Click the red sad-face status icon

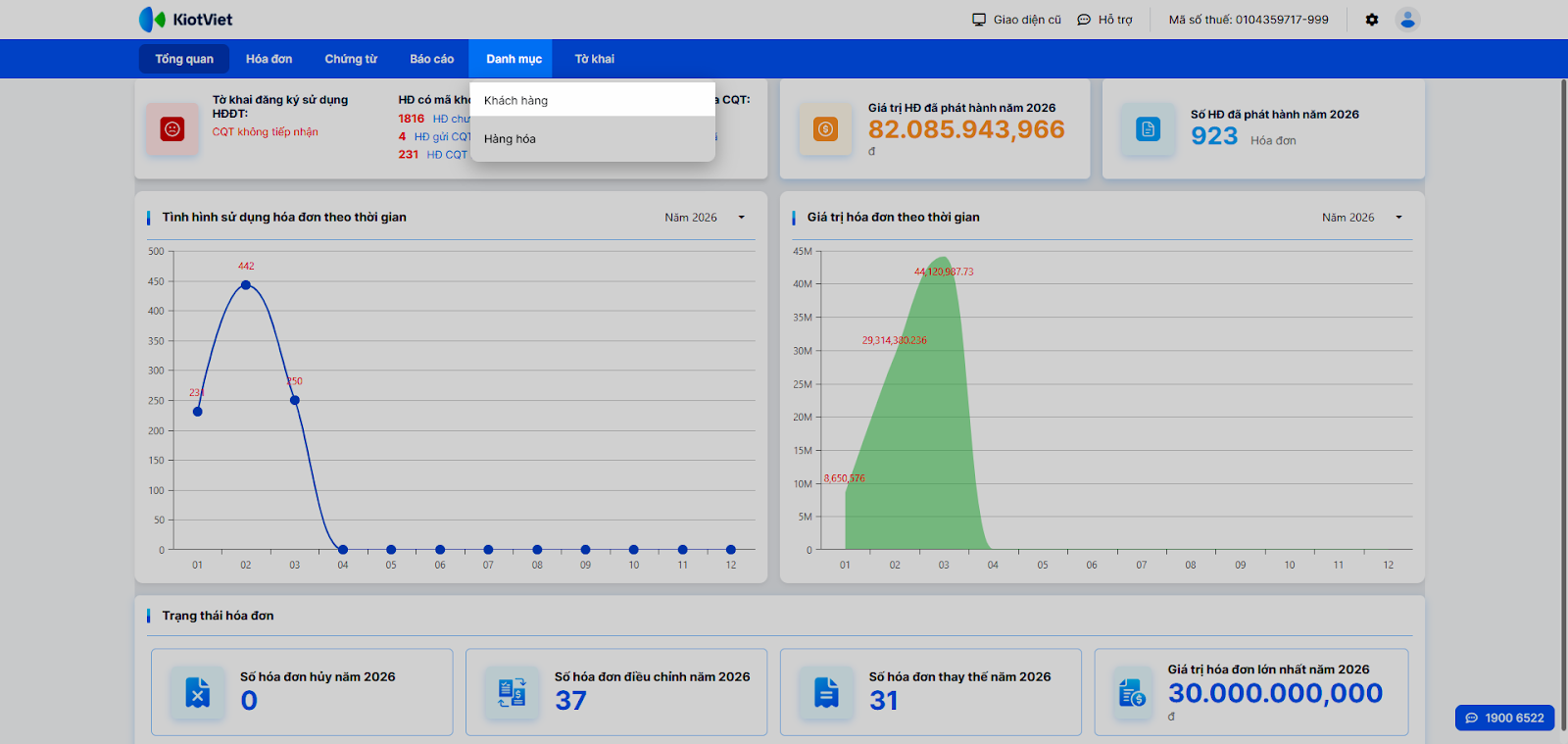[x=172, y=128]
